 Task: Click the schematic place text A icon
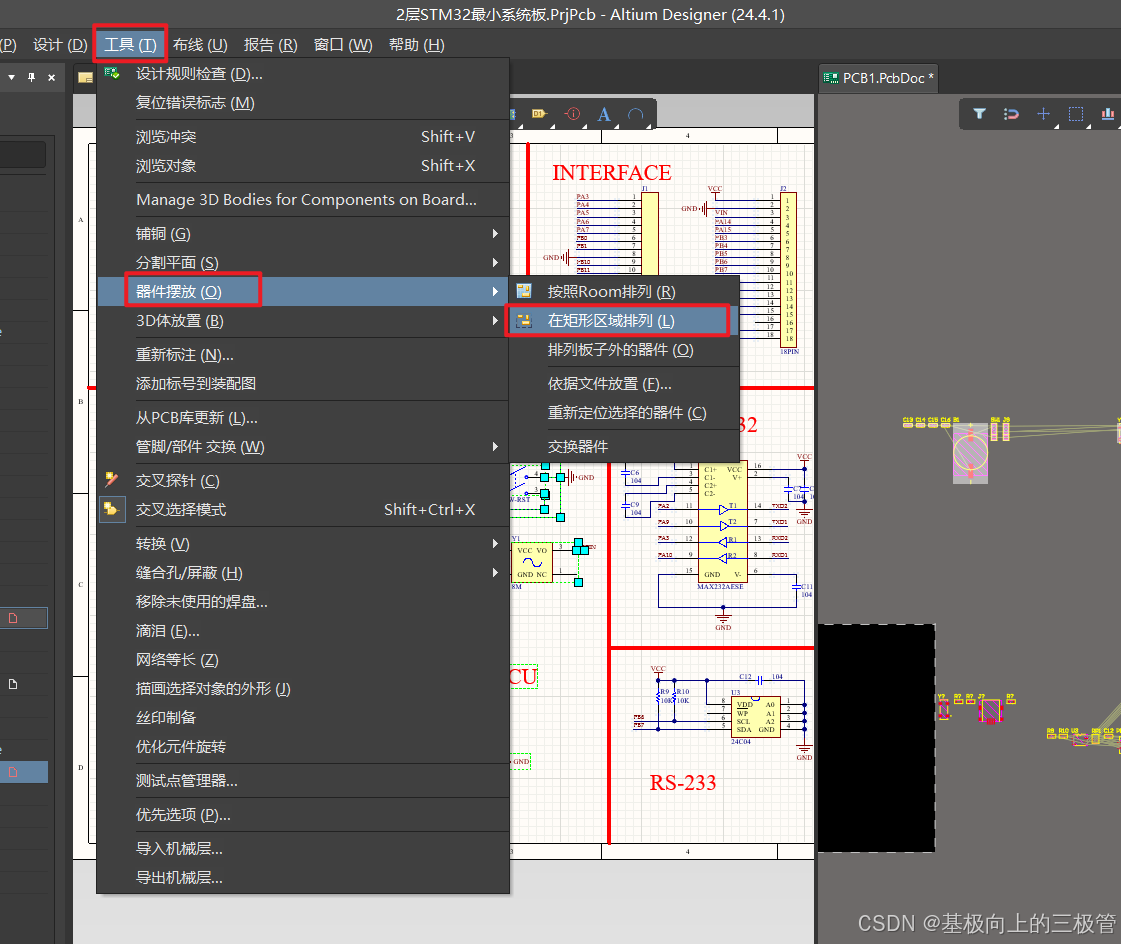[604, 114]
